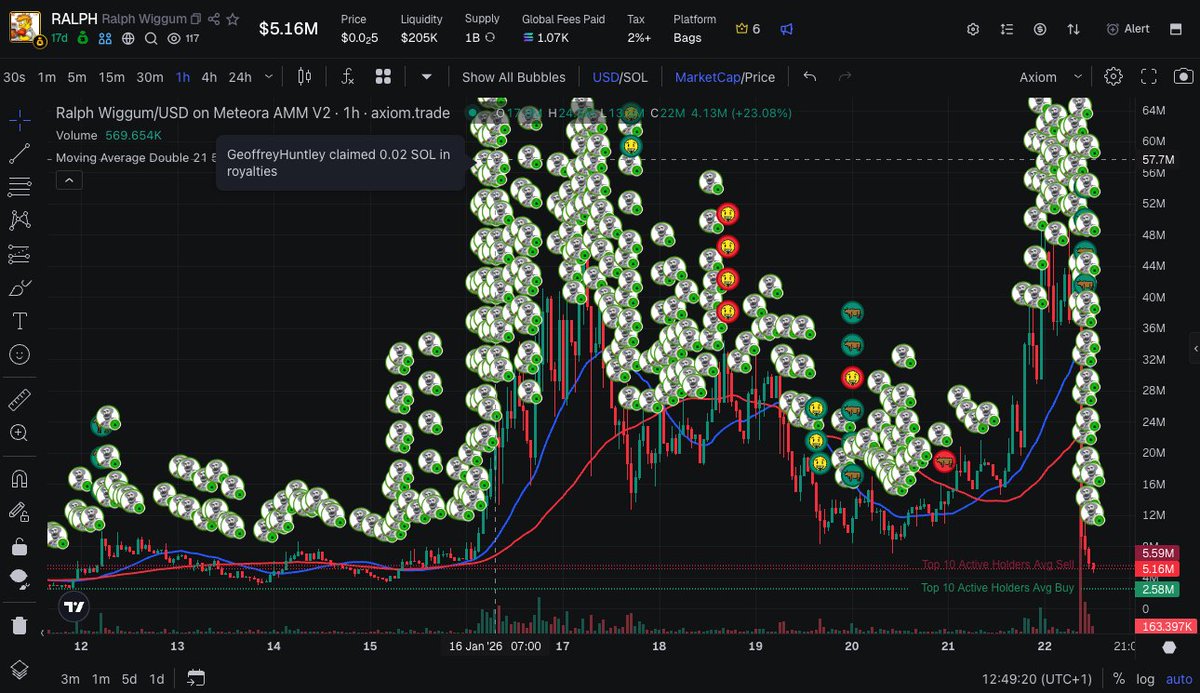Select the 24h timeframe
Screen dimensions: 1200x693
click(x=240, y=77)
